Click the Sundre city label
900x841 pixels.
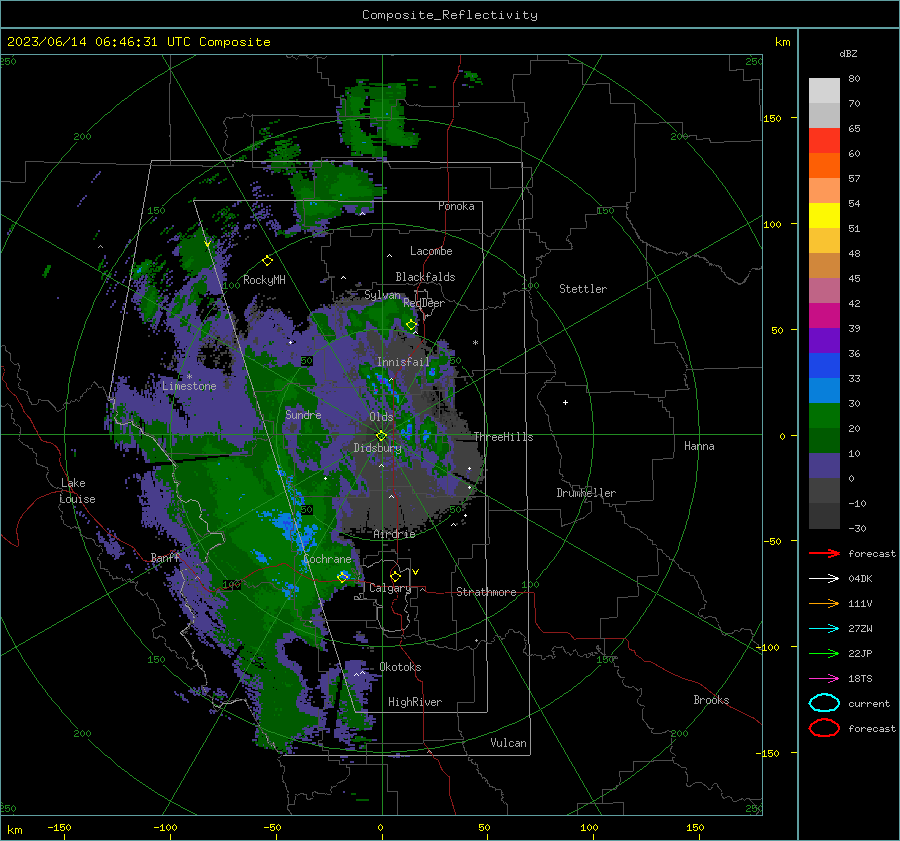tap(303, 414)
